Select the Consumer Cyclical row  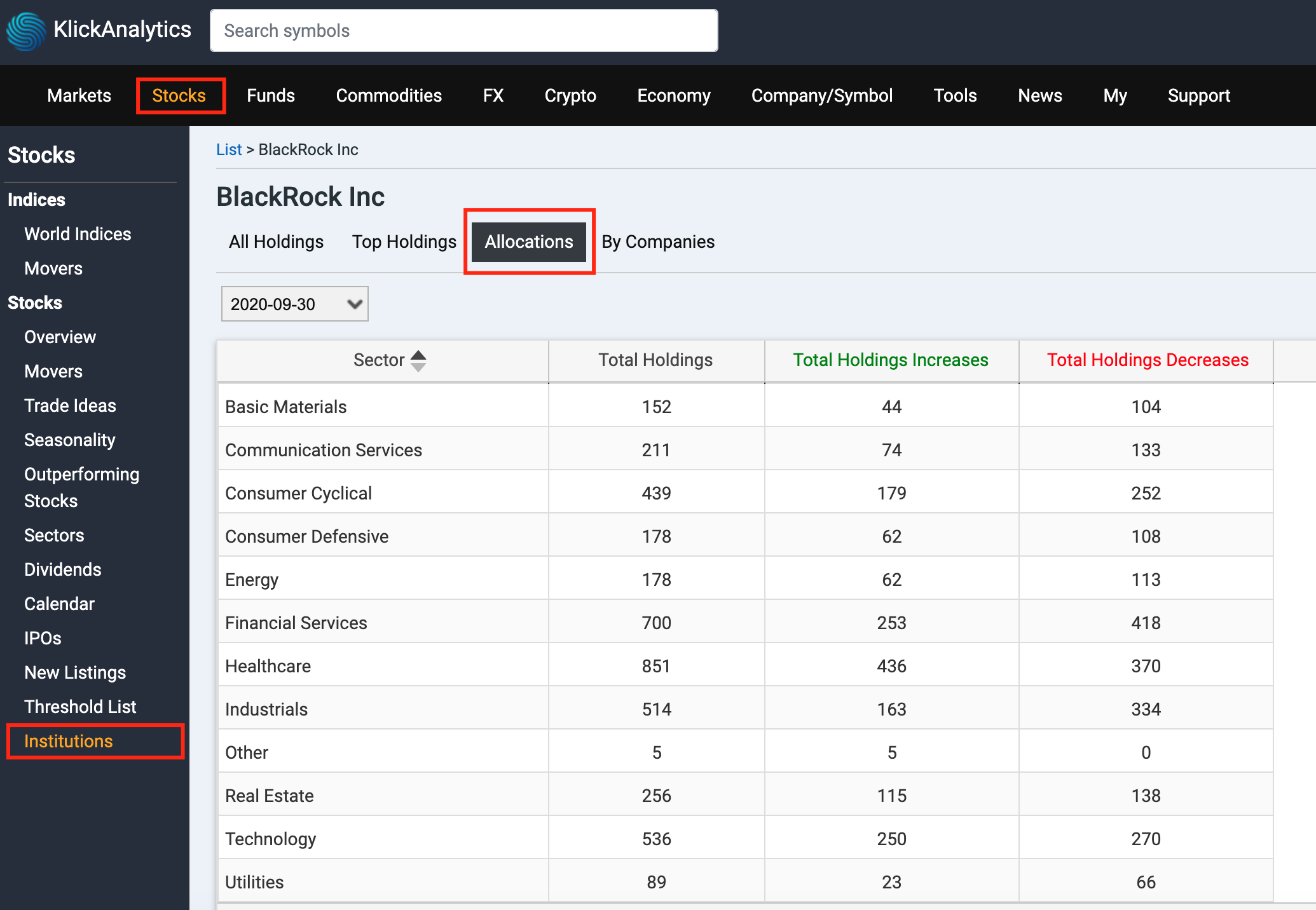point(745,492)
